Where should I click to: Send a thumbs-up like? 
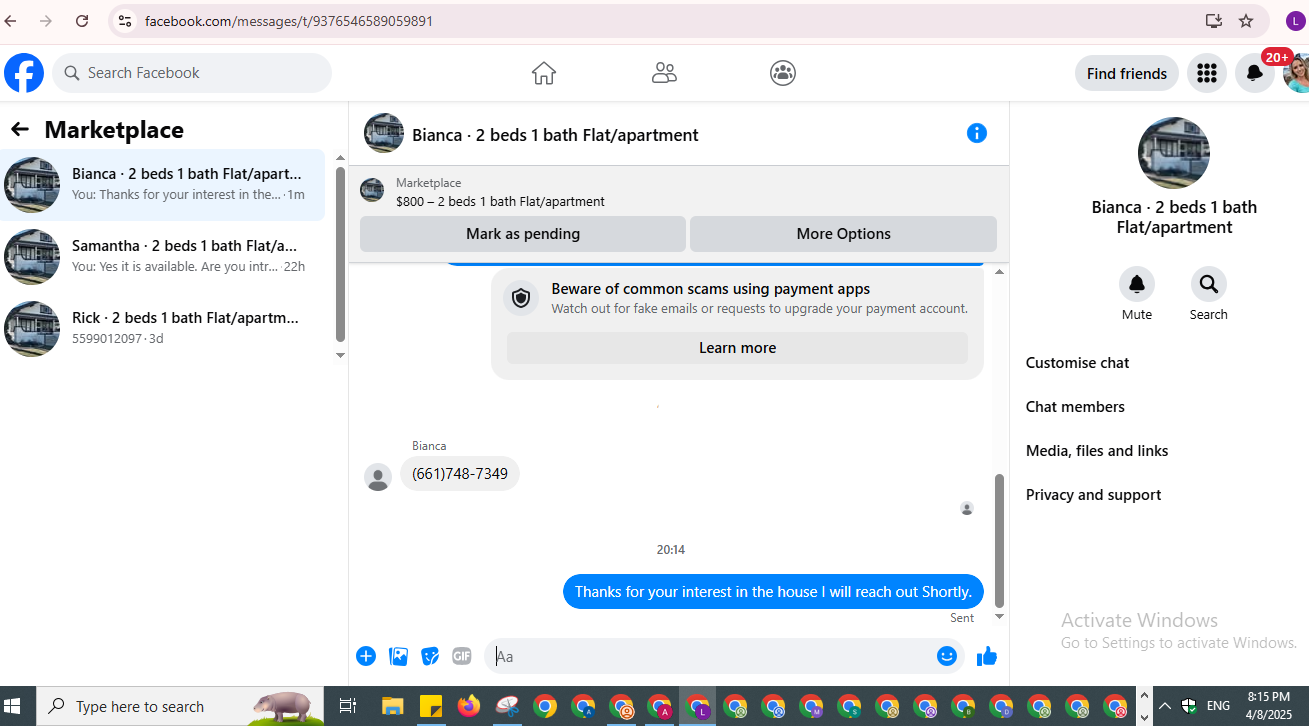click(987, 656)
